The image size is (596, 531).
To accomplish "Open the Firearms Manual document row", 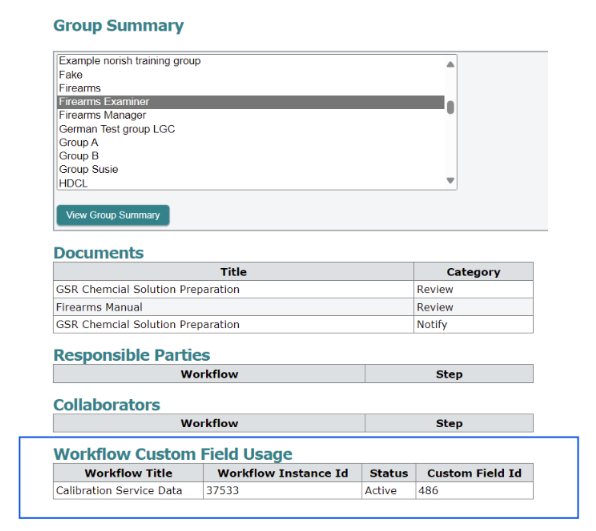I will coord(293,307).
